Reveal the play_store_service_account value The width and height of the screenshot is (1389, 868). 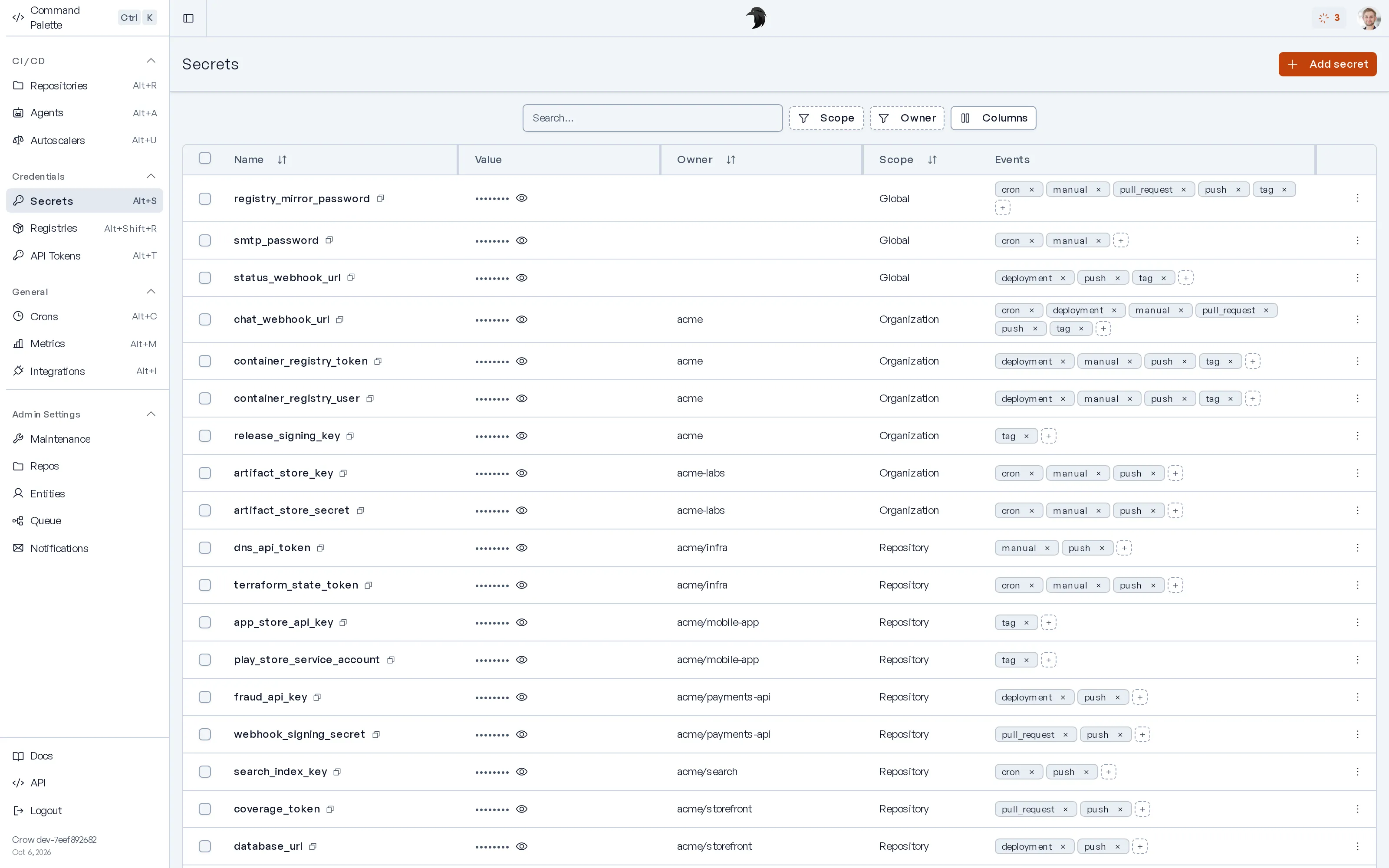pyautogui.click(x=522, y=660)
